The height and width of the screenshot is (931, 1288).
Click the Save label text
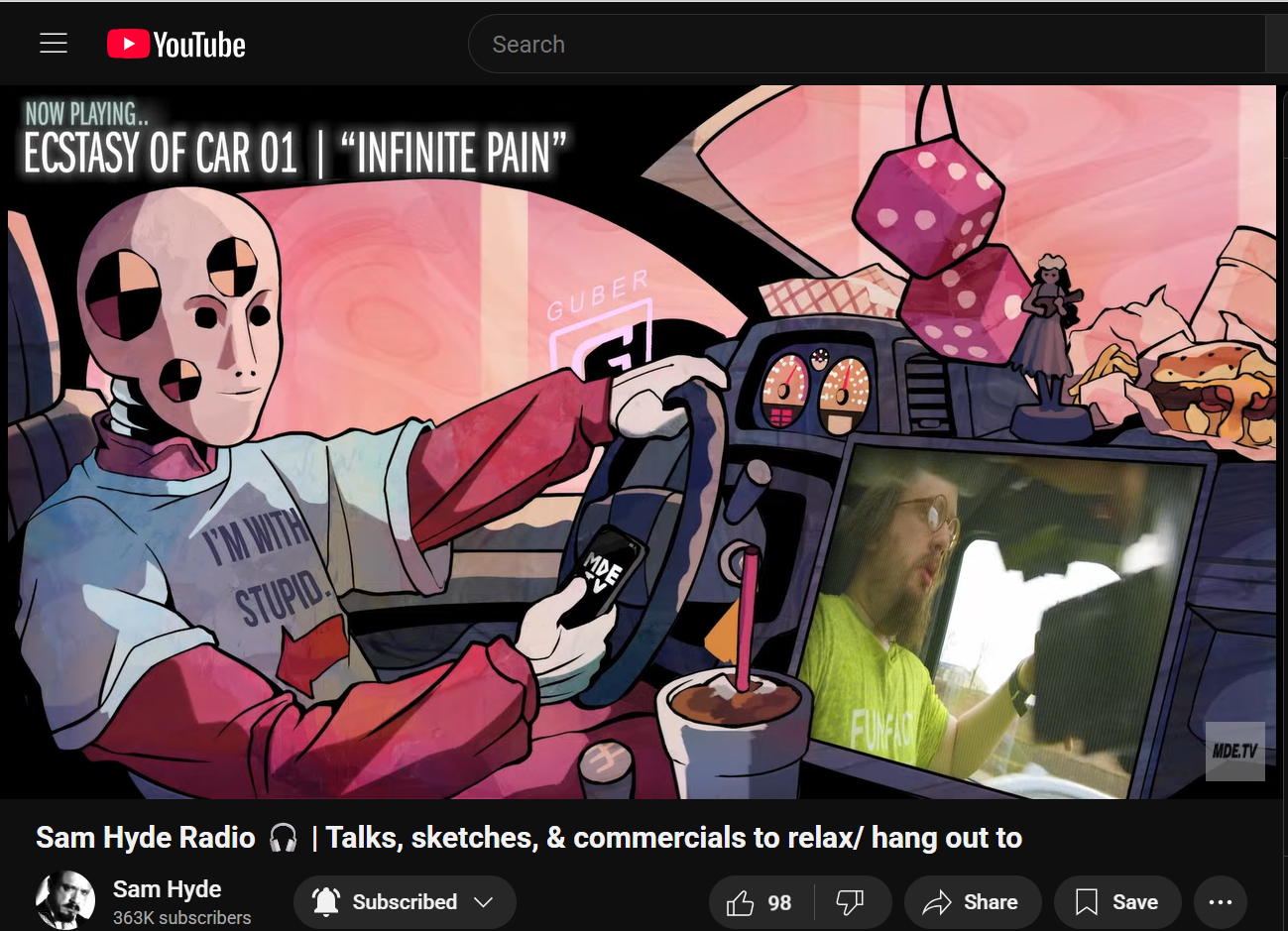[x=1135, y=902]
